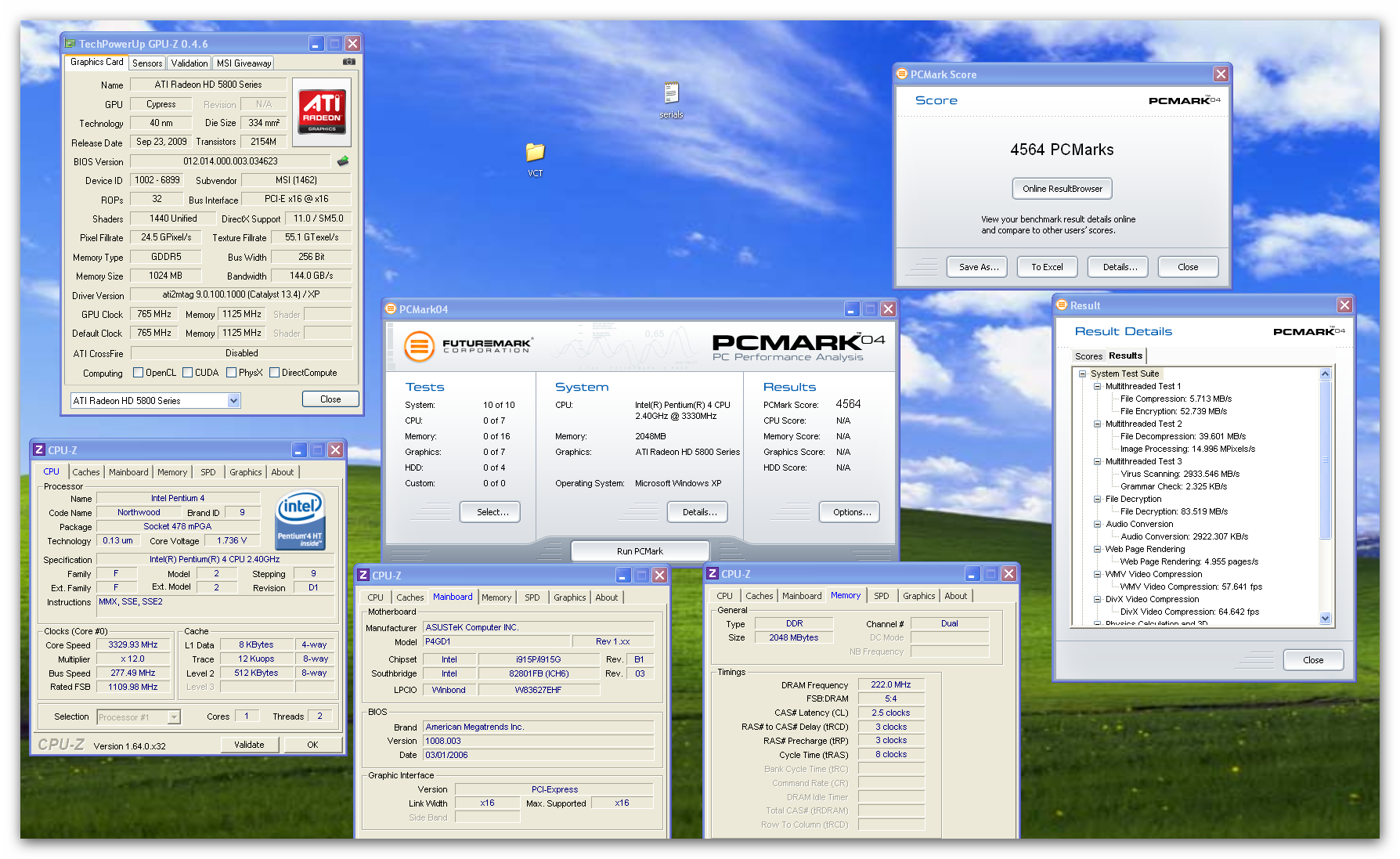Click the Driver Version field in GPU-Z
Screen dimensions: 1400x859
coord(240,294)
